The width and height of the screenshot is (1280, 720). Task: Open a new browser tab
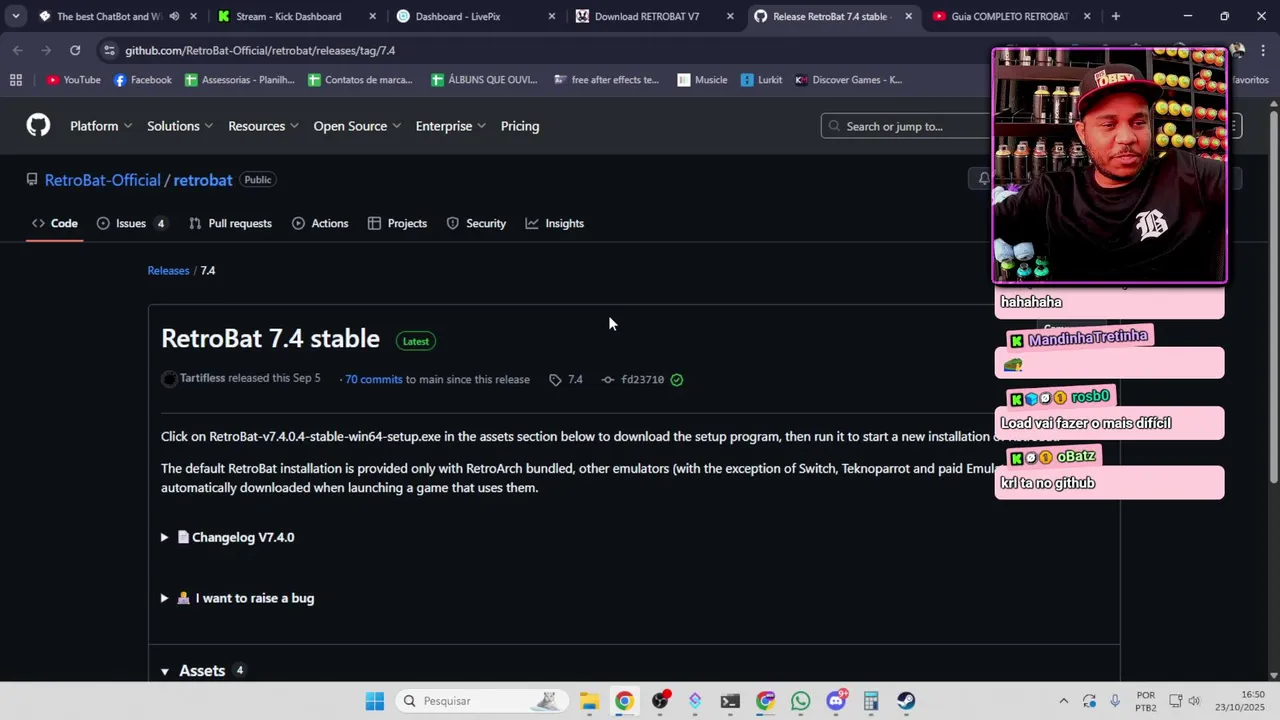tap(1115, 16)
